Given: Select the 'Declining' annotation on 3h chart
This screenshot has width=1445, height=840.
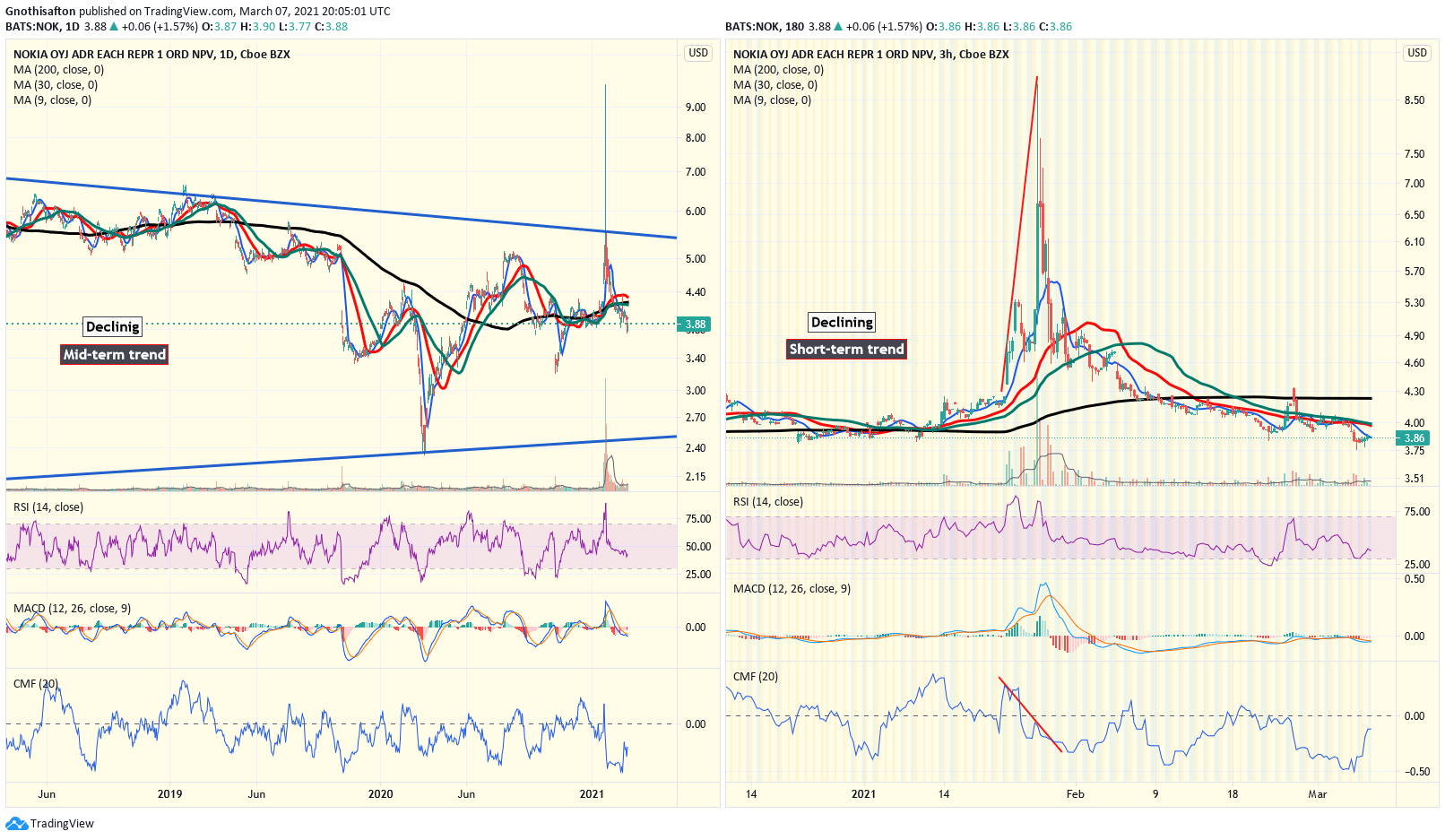Looking at the screenshot, I should click(842, 322).
